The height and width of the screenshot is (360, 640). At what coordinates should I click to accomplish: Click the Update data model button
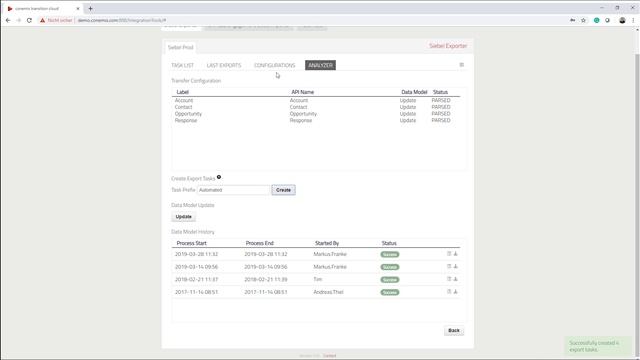click(x=183, y=217)
